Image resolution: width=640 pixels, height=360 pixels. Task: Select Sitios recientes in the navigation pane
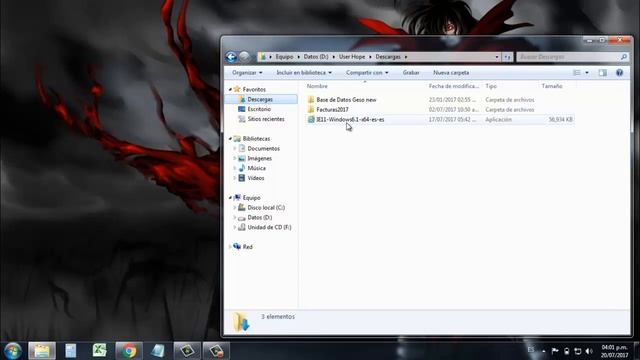coord(266,119)
